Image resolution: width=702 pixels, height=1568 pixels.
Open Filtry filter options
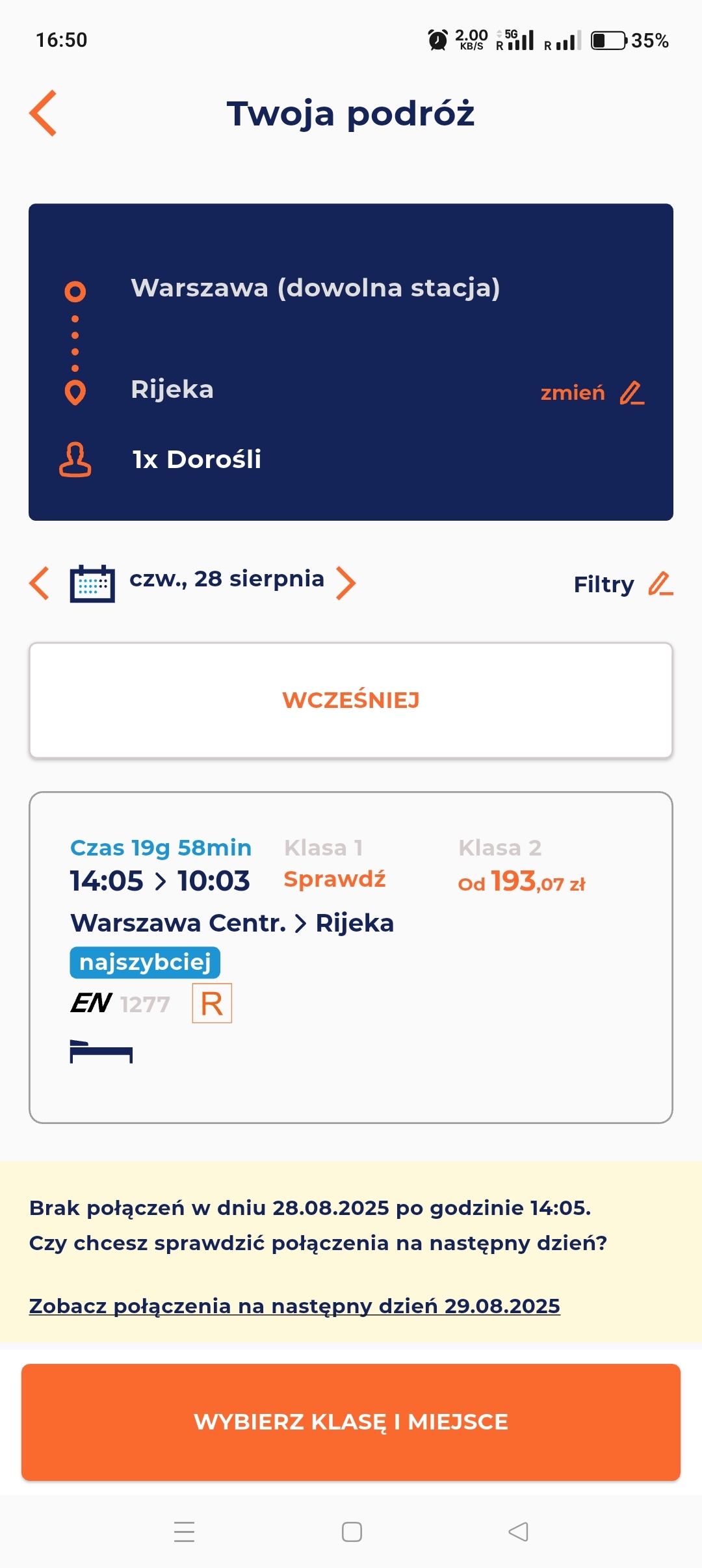[603, 584]
